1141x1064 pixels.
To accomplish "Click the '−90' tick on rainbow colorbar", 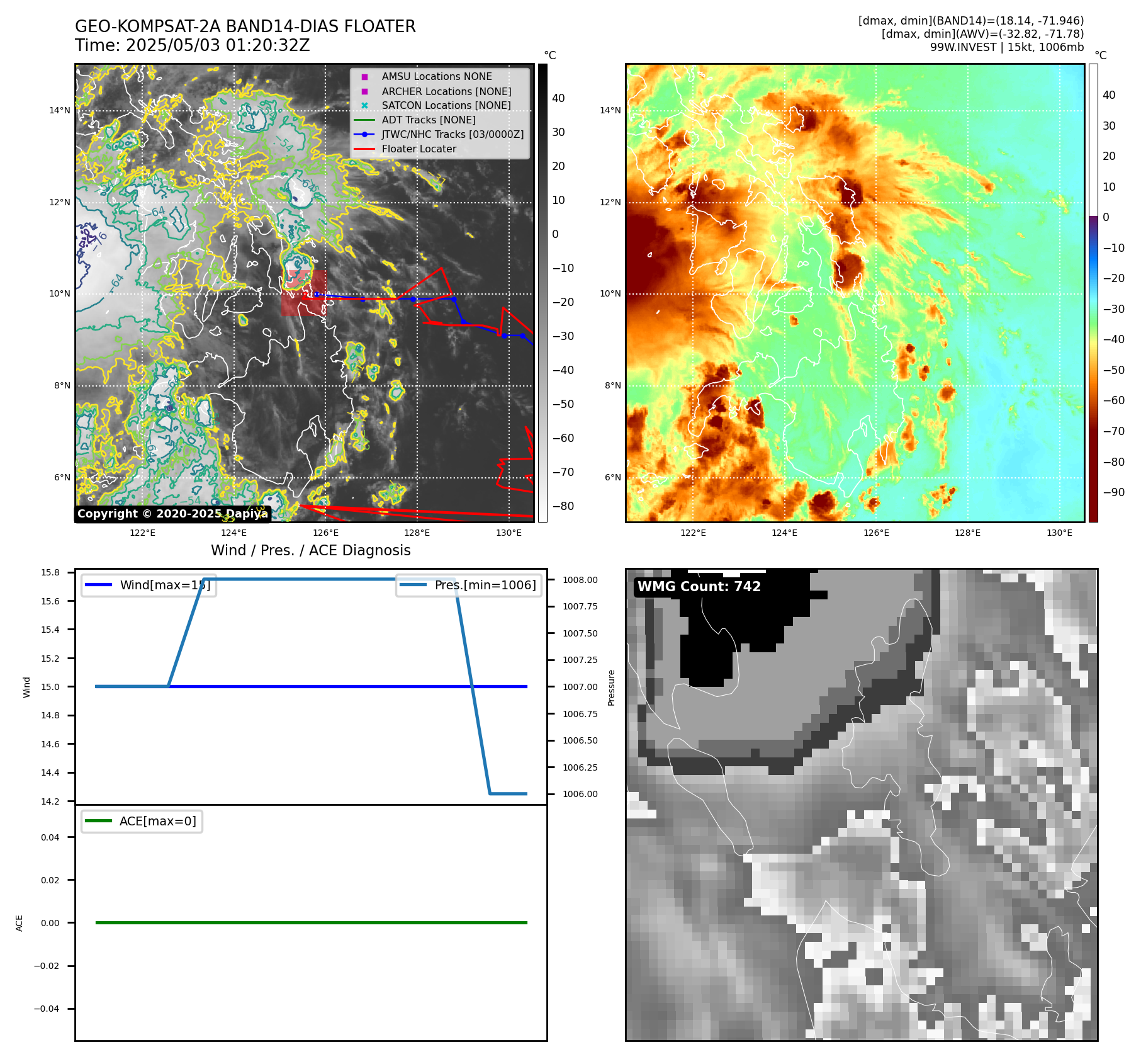I will [x=1114, y=492].
